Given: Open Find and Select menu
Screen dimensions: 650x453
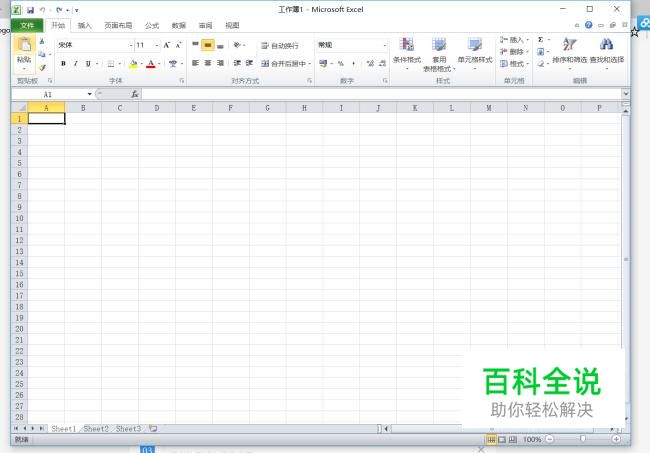Looking at the screenshot, I should pyautogui.click(x=606, y=52).
